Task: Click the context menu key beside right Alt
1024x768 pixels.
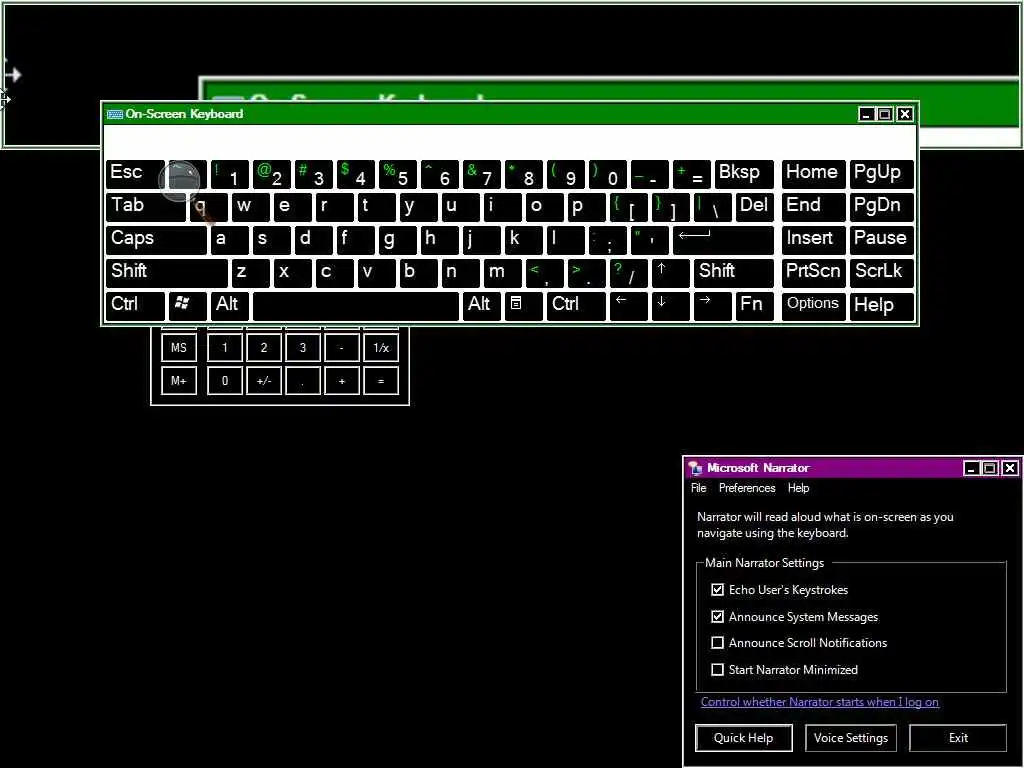Action: [x=522, y=304]
